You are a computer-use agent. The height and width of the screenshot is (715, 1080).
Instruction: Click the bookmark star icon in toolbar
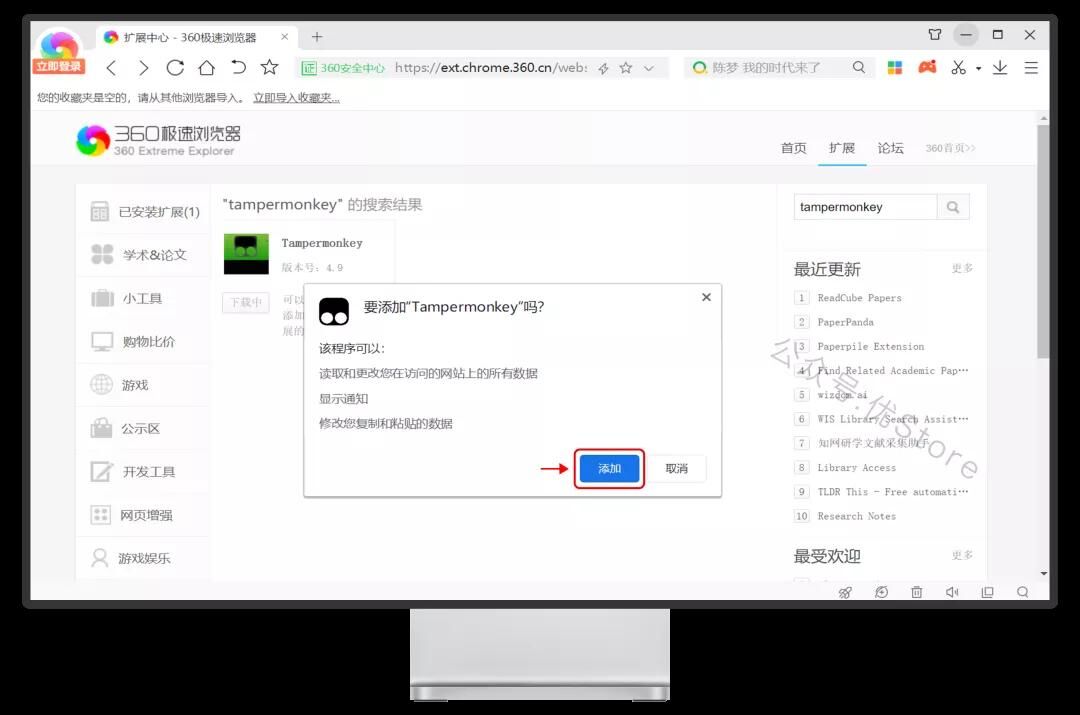[x=269, y=68]
